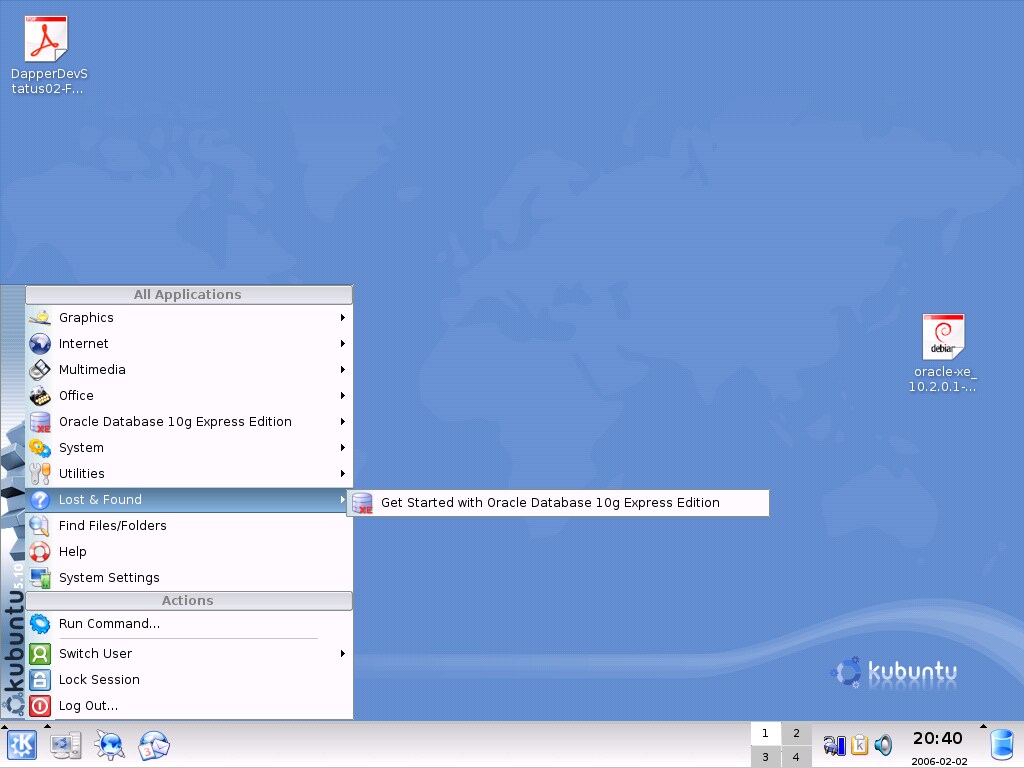Click the Lock Session padlock icon
Viewport: 1024px width, 768px height.
[x=40, y=680]
